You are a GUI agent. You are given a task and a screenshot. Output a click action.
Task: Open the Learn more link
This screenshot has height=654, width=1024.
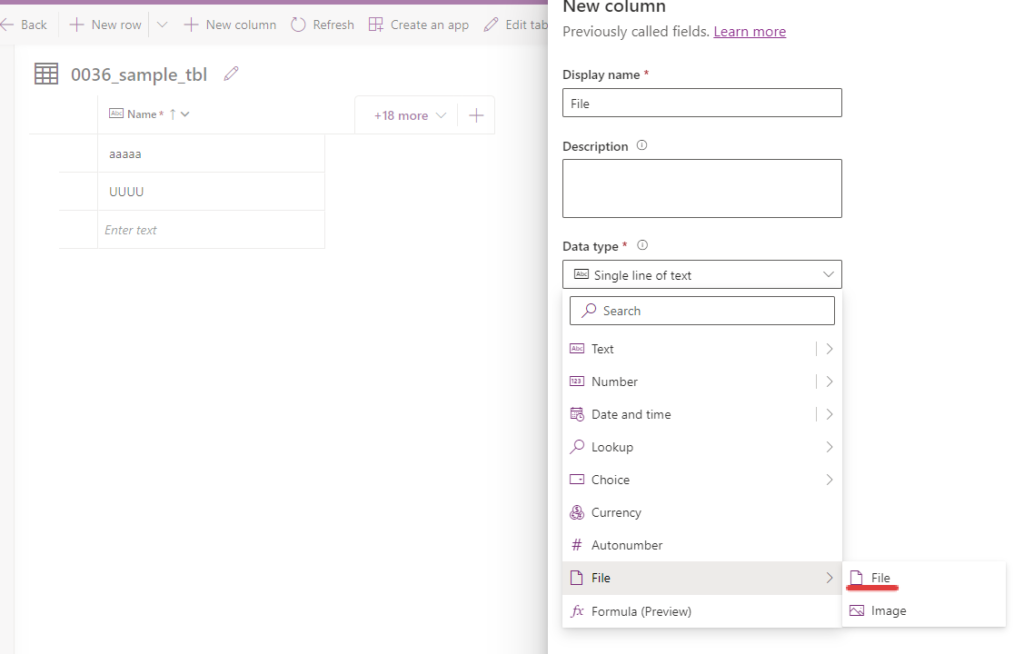pos(749,32)
